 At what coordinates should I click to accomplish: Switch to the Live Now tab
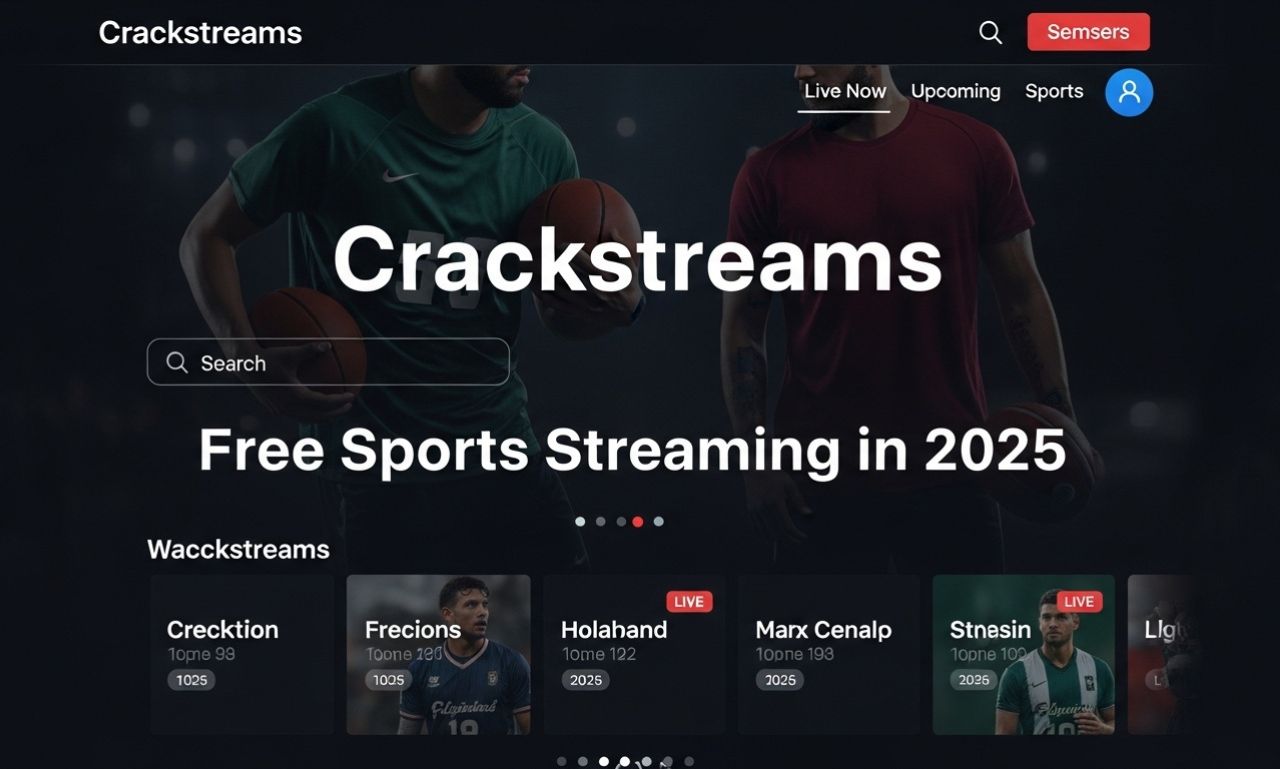[x=845, y=91]
